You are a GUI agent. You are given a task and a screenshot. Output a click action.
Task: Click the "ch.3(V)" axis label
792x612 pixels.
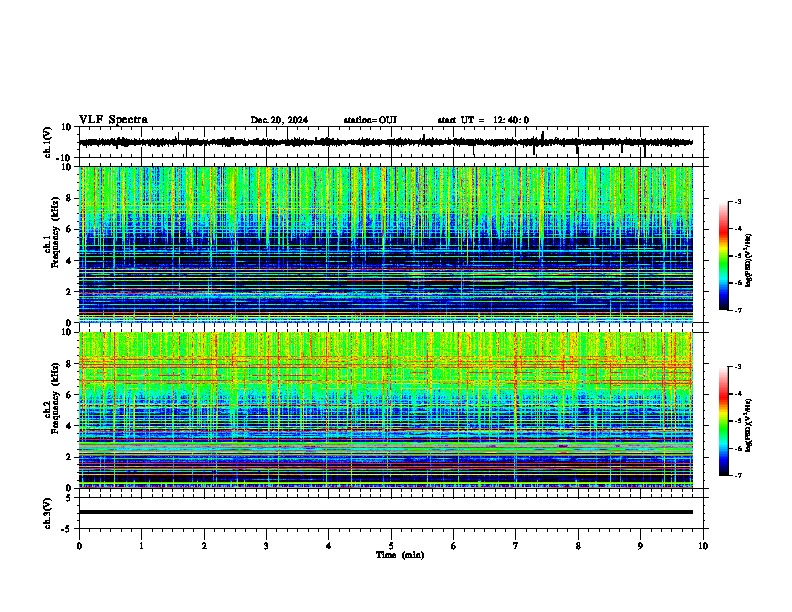coord(48,513)
